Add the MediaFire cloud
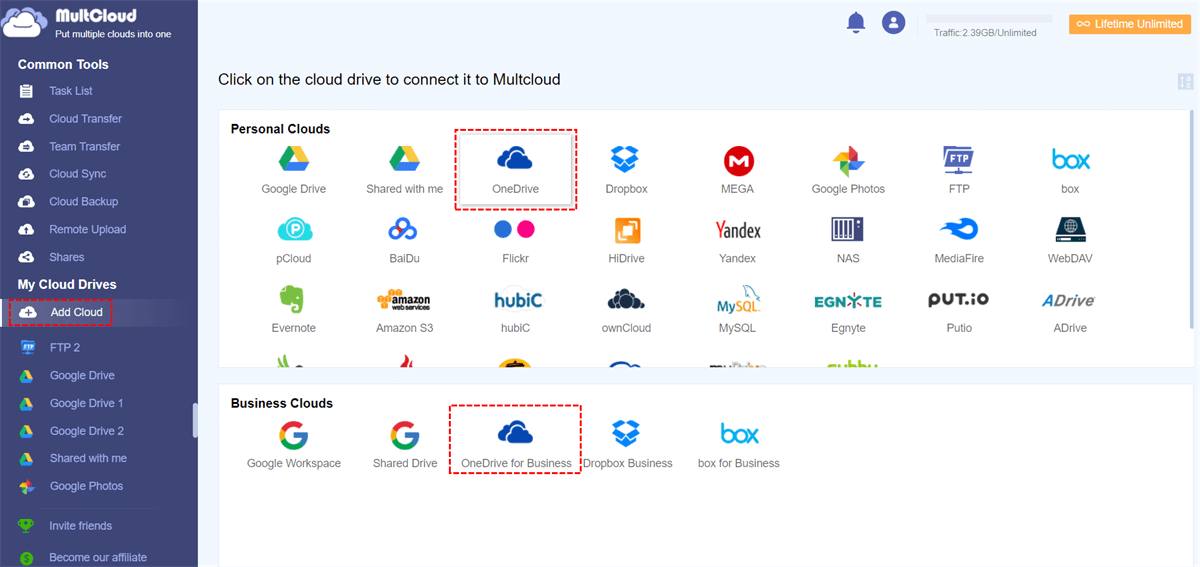Screen dimensions: 1200x567 pyautogui.click(x=958, y=240)
